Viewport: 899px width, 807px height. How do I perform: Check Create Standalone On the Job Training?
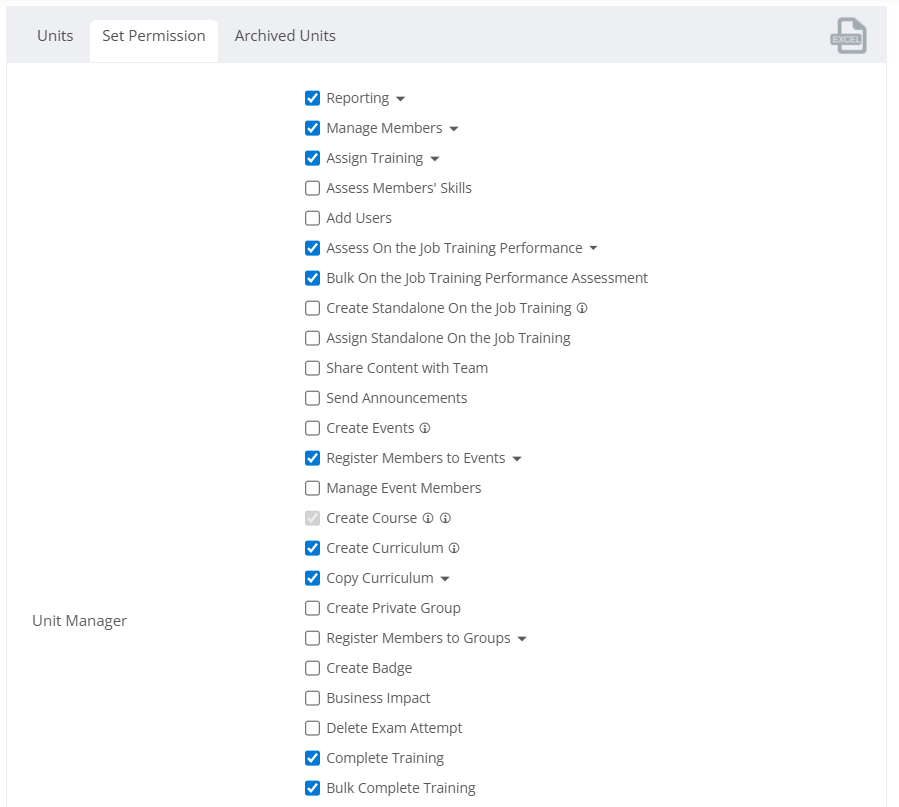(x=312, y=308)
